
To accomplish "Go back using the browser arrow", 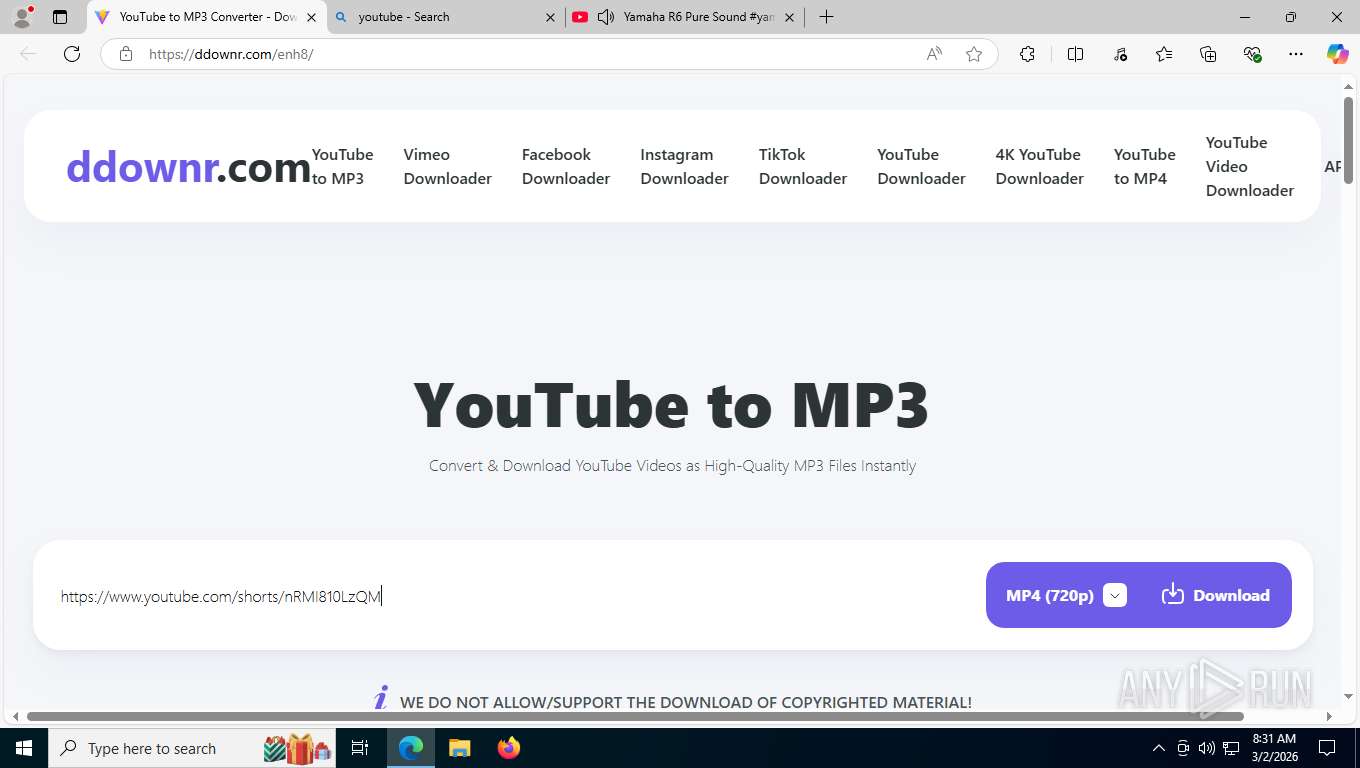I will click(x=28, y=54).
